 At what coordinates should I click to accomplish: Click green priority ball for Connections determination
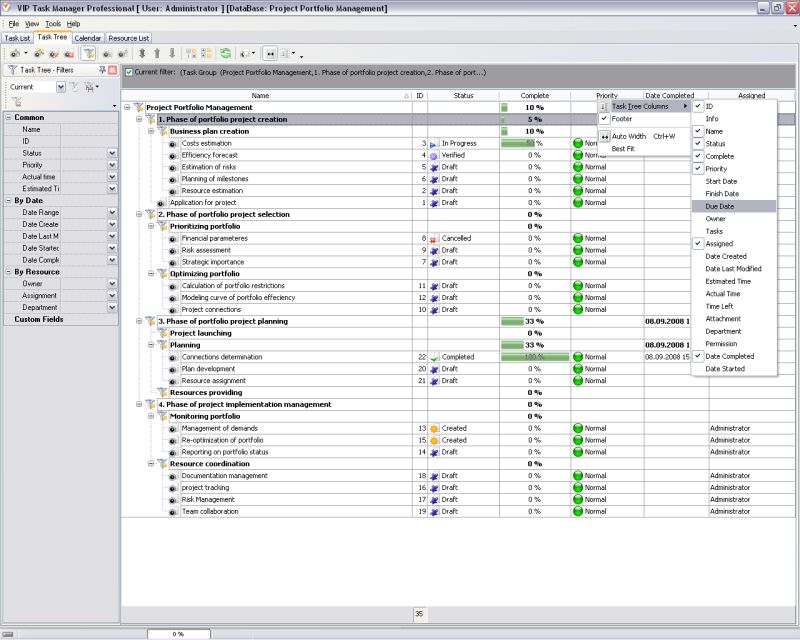pos(578,357)
